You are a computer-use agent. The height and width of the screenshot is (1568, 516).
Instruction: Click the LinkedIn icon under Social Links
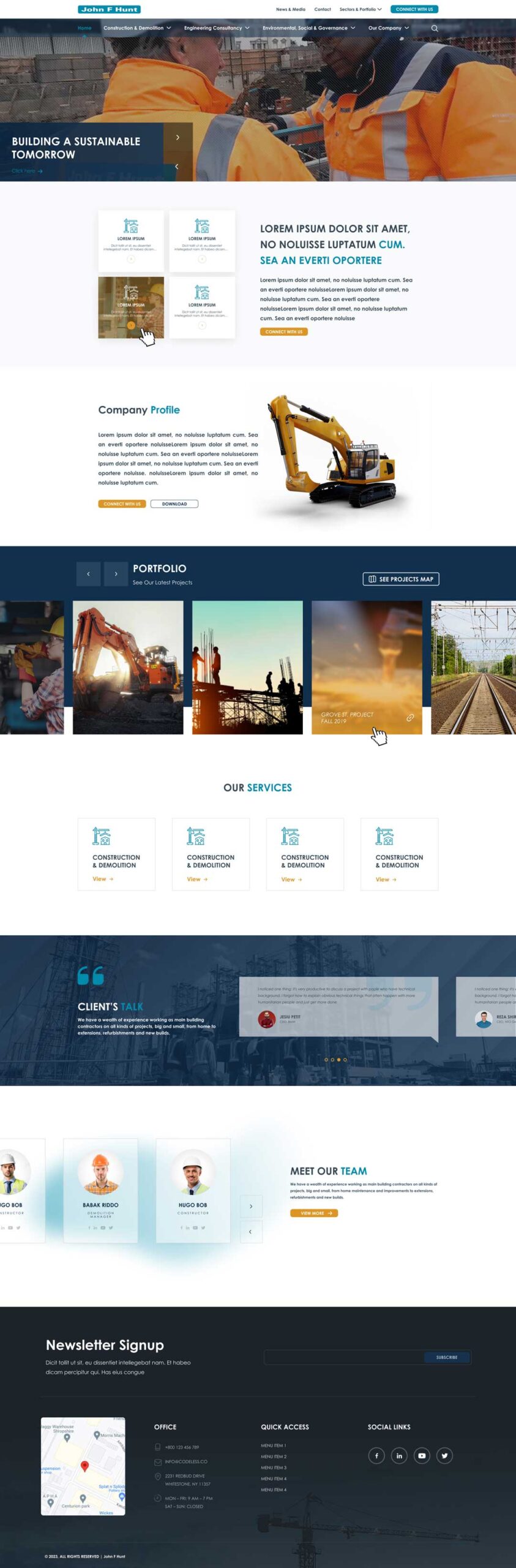click(399, 1455)
